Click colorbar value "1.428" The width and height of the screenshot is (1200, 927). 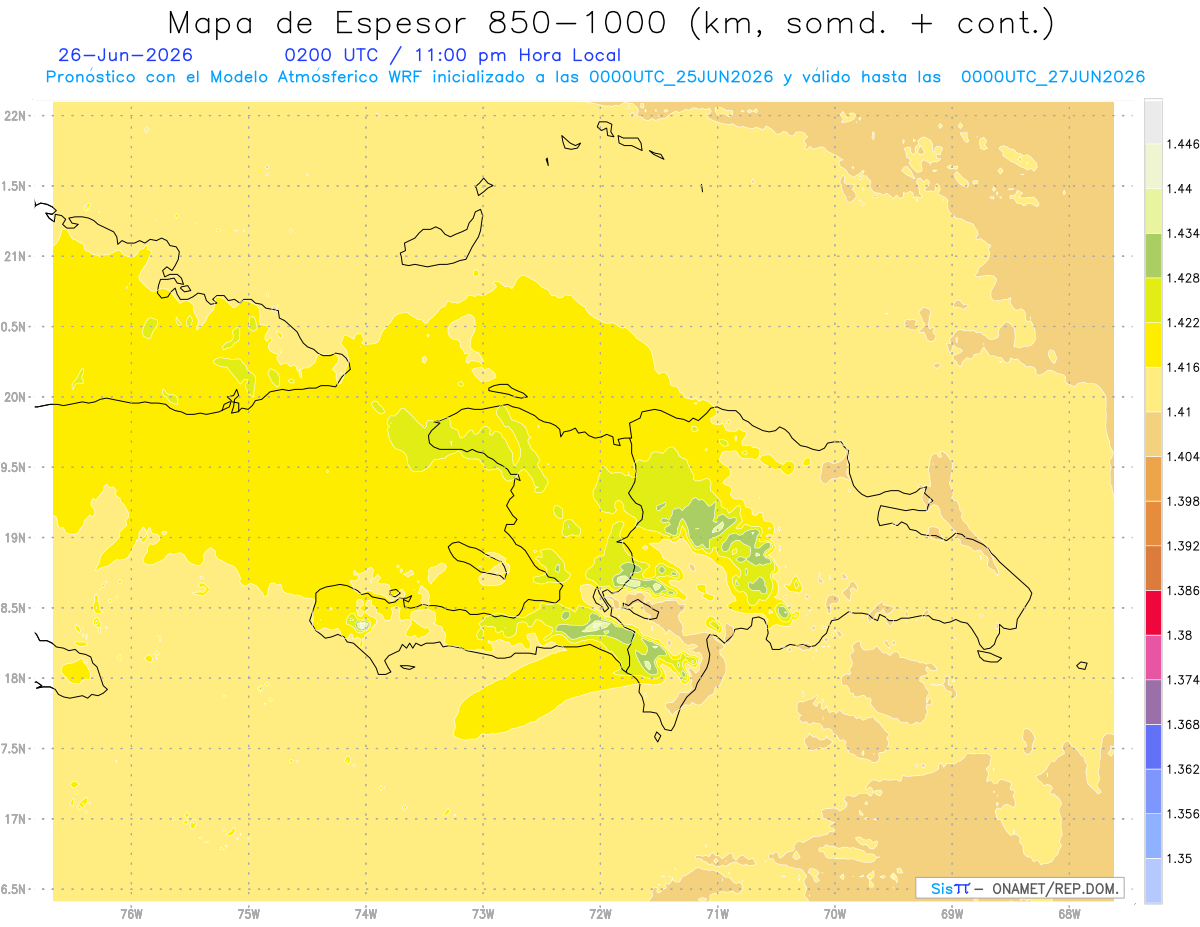click(1183, 278)
